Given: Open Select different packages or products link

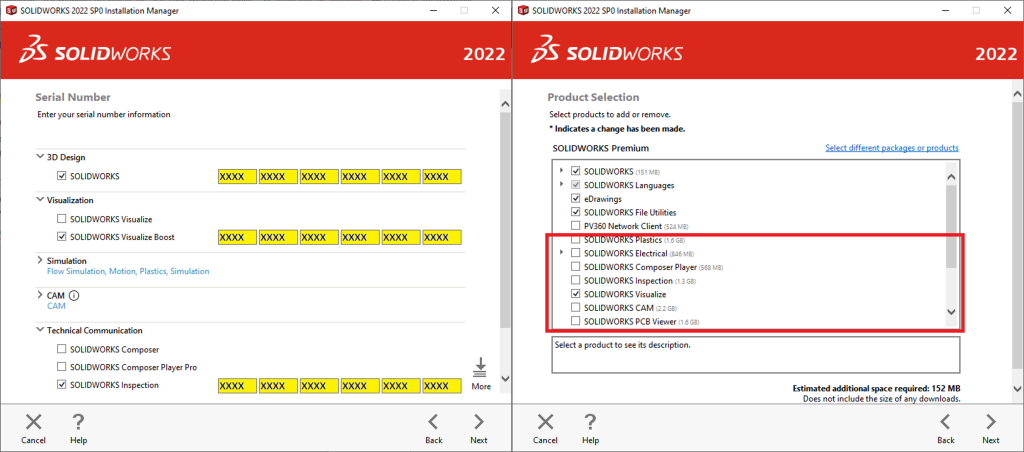Looking at the screenshot, I should coord(891,148).
